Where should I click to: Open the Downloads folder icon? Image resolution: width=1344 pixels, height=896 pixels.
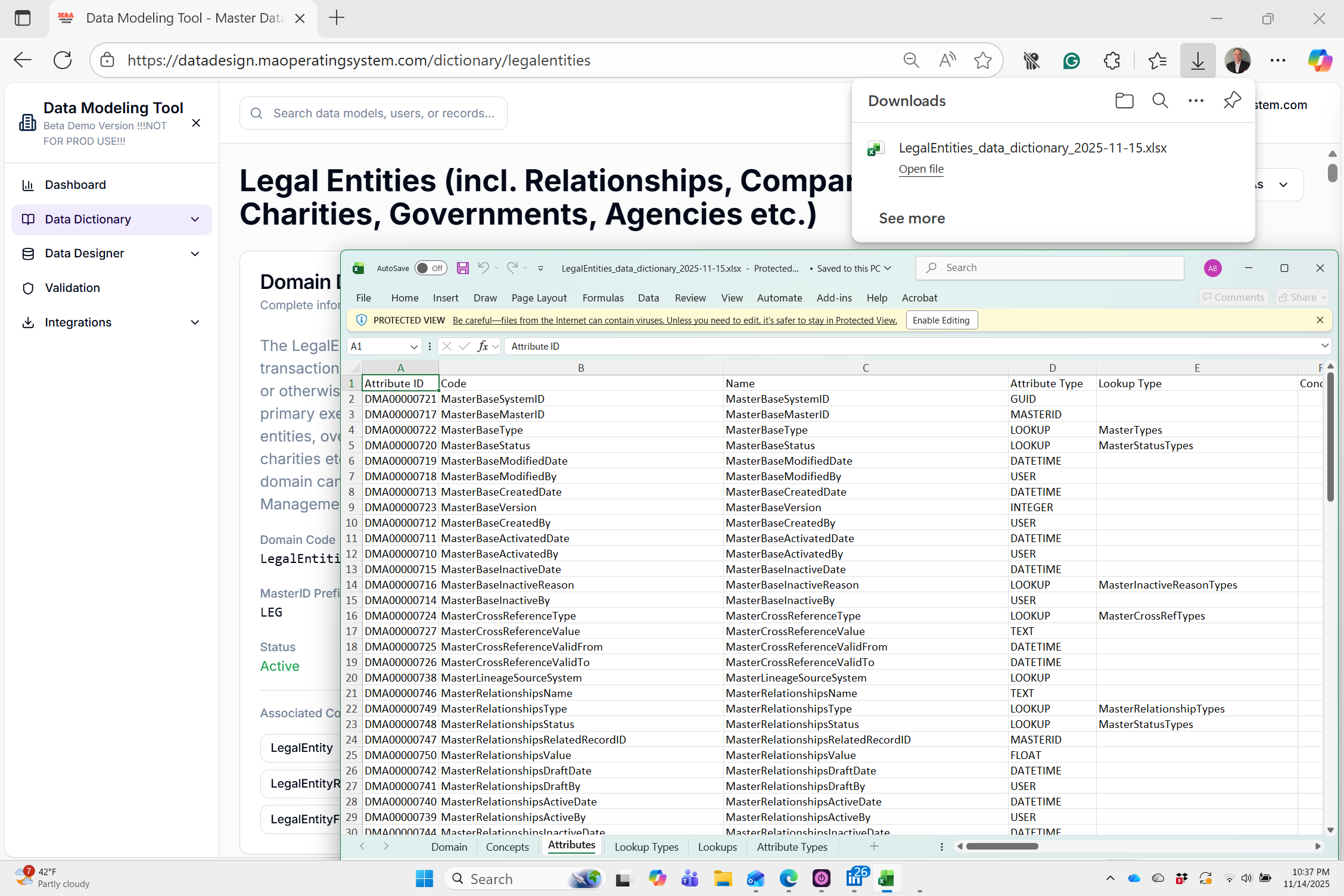click(1124, 101)
